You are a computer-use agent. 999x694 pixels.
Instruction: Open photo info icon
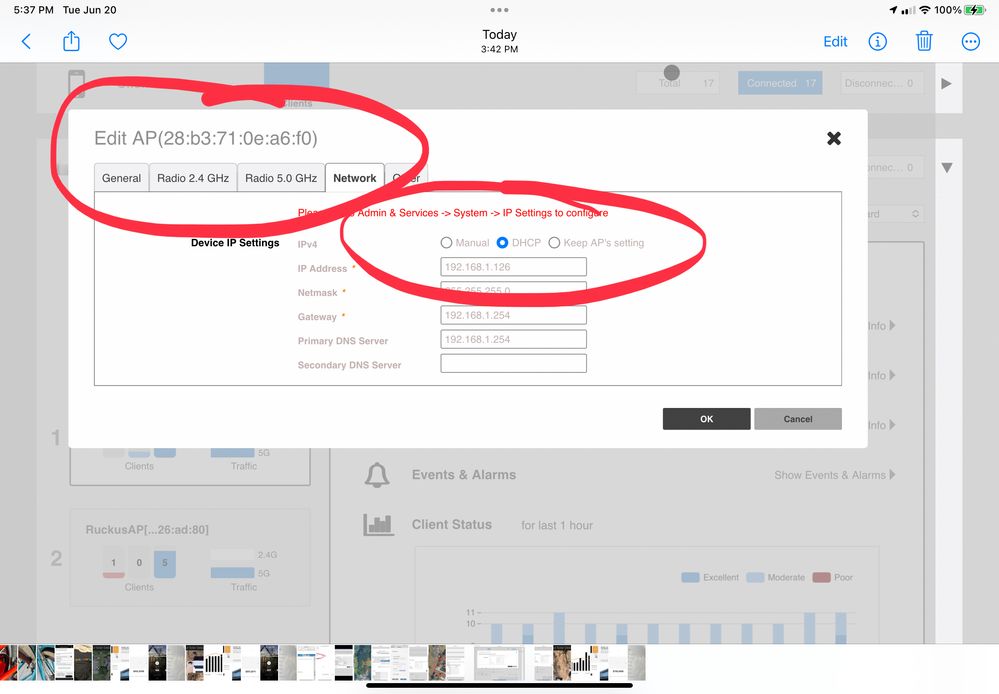click(x=878, y=41)
